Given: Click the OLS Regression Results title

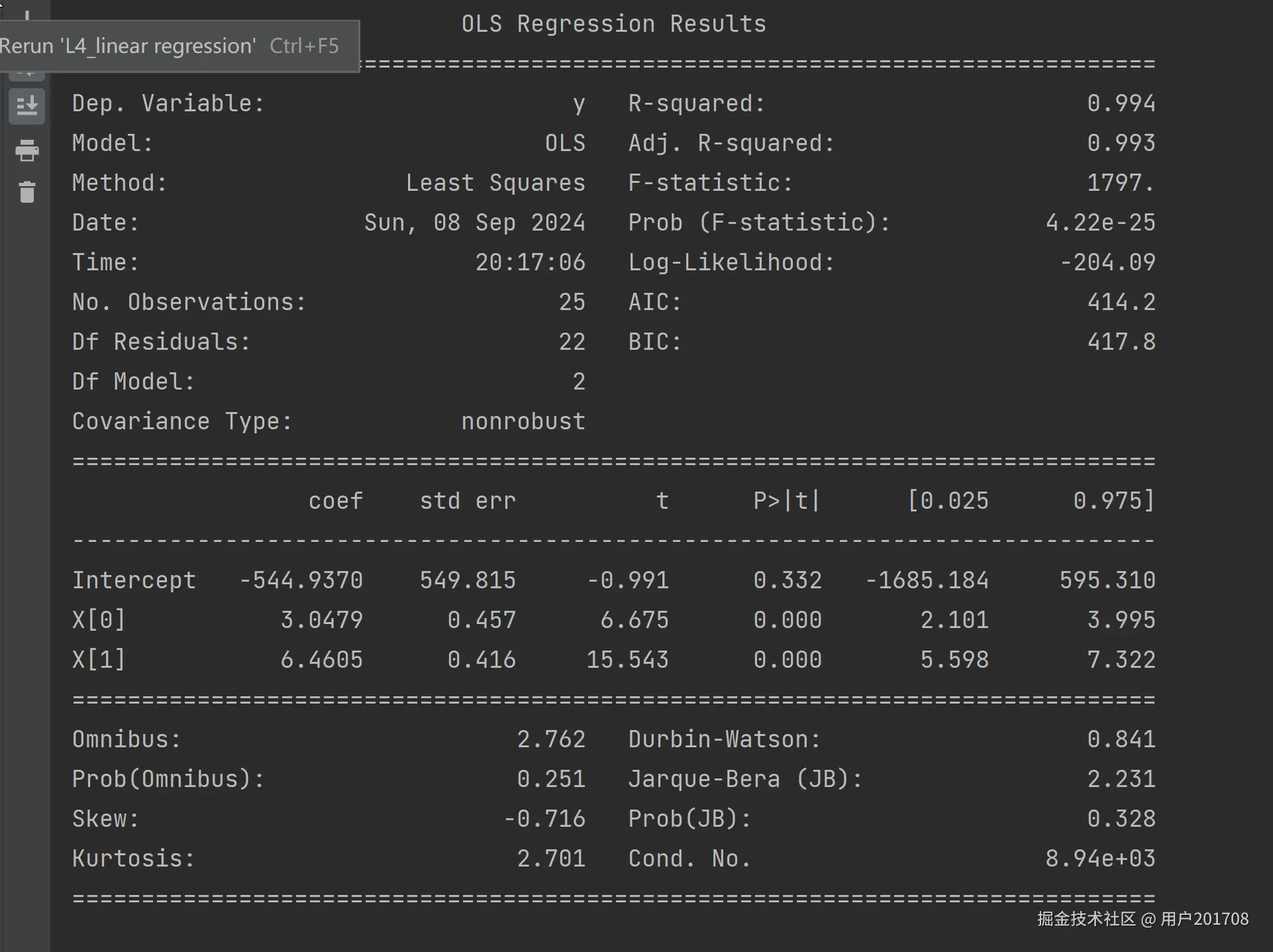Looking at the screenshot, I should click(x=613, y=24).
